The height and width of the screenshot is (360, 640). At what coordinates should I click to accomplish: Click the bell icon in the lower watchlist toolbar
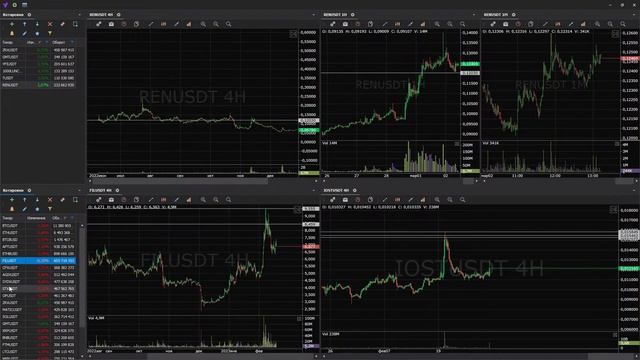click(12, 209)
